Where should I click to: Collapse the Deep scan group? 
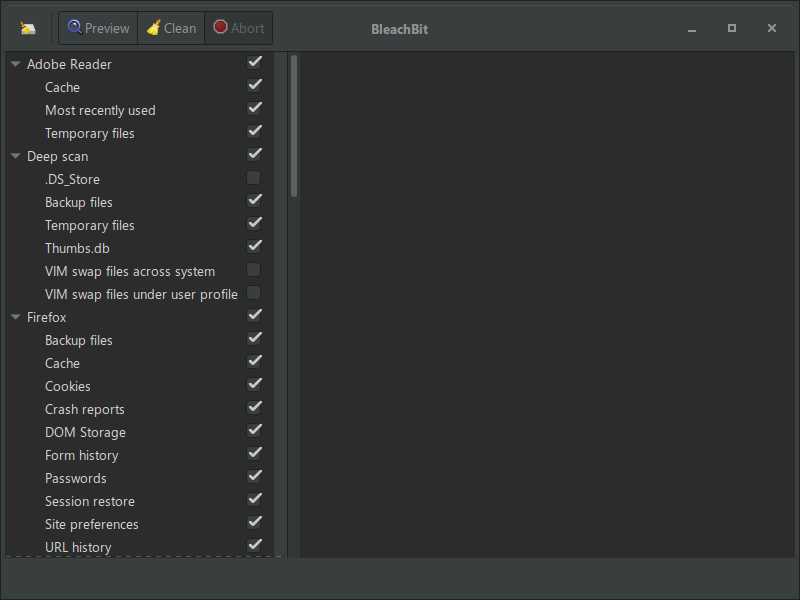[x=15, y=156]
